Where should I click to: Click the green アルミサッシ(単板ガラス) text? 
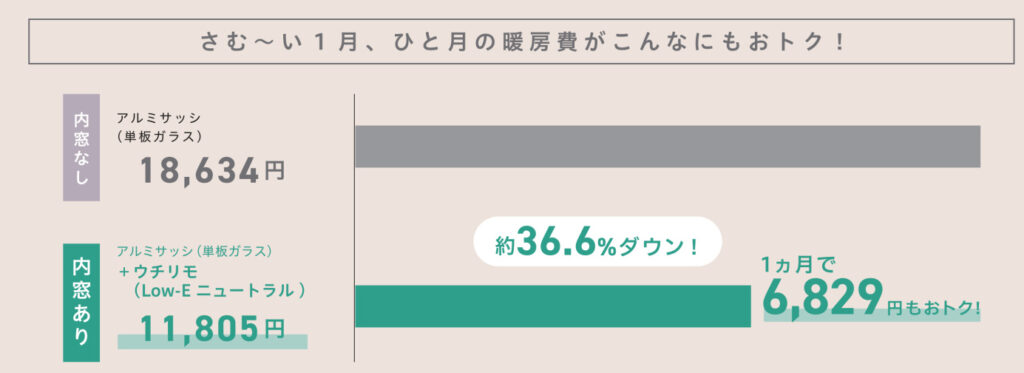194,251
